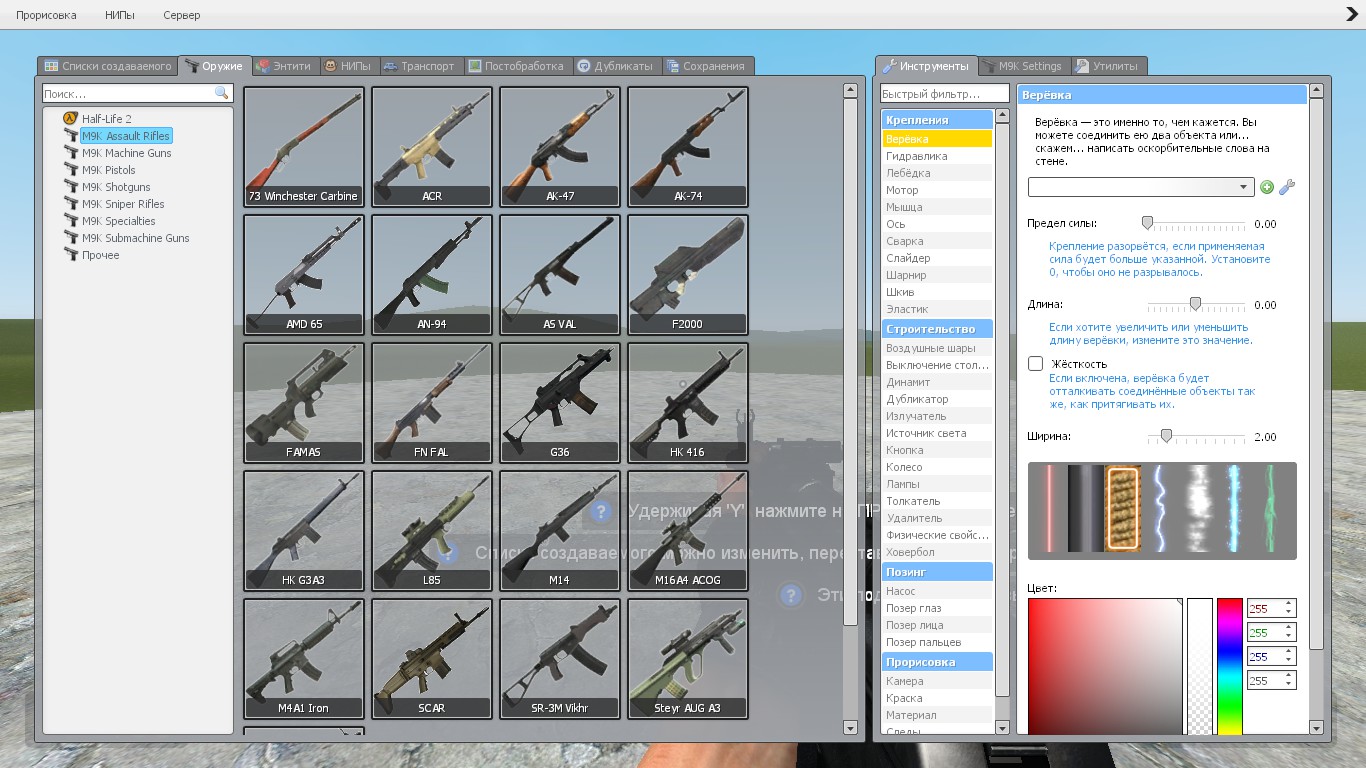The image size is (1366, 768).
Task: Choose the Steyr AUG A3 weapon
Action: click(688, 658)
